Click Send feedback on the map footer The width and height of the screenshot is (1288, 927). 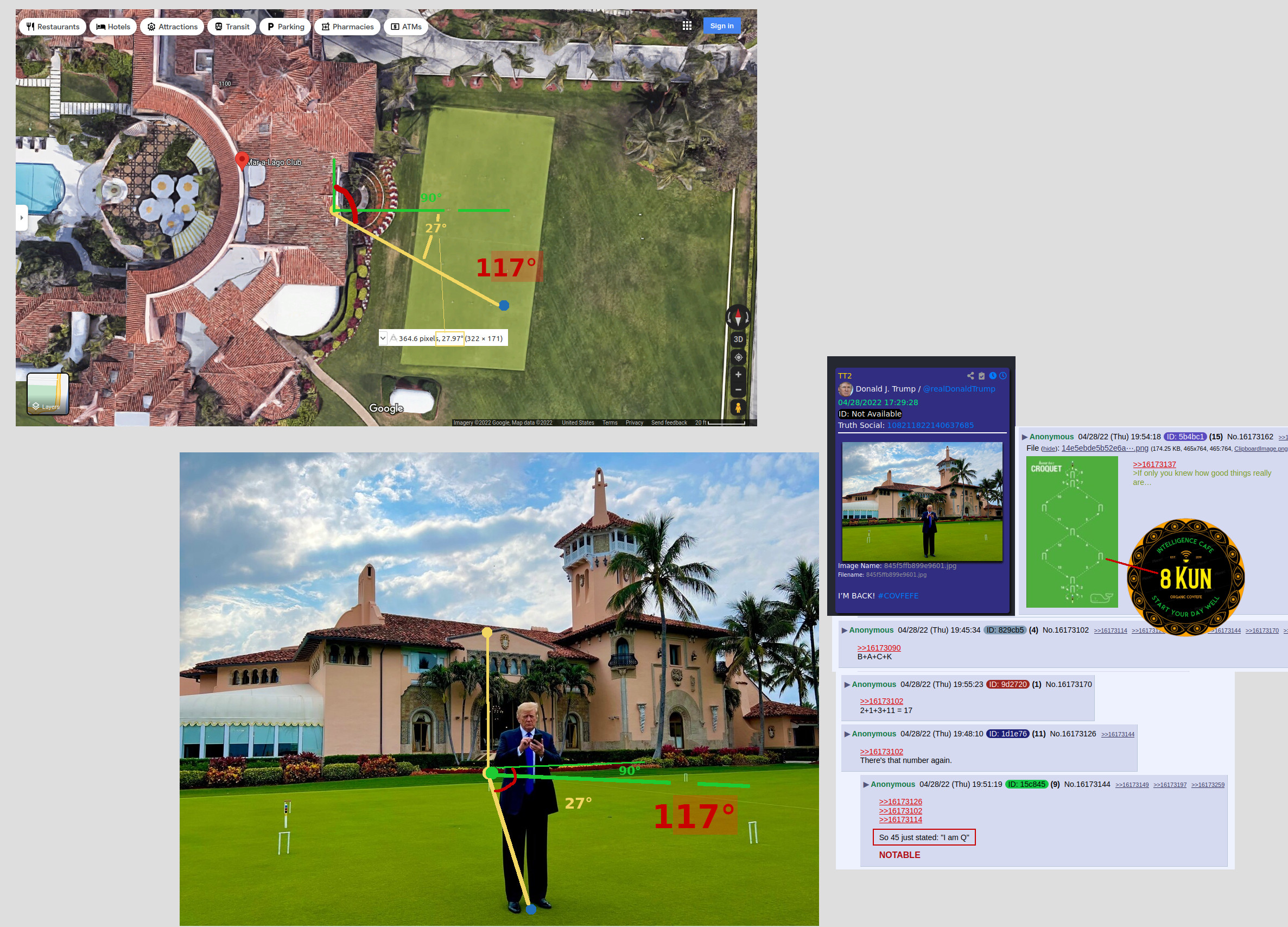click(668, 423)
